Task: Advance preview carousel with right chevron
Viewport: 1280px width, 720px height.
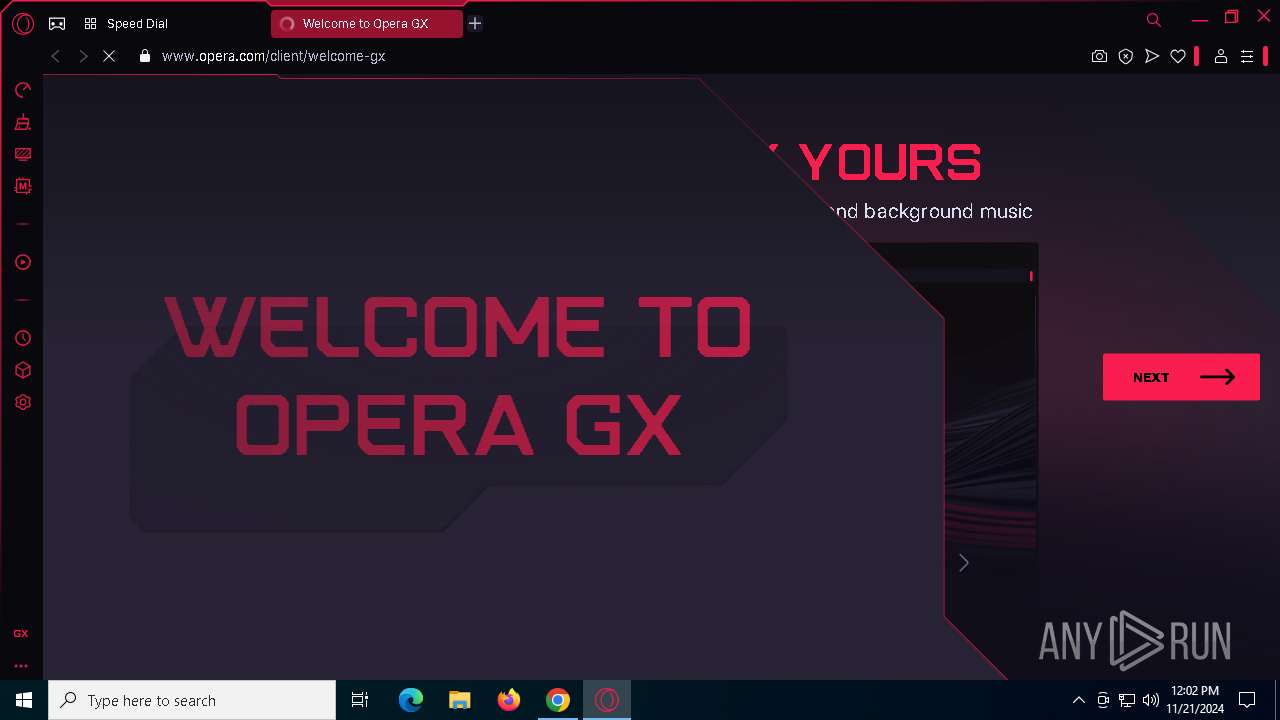Action: [x=964, y=563]
